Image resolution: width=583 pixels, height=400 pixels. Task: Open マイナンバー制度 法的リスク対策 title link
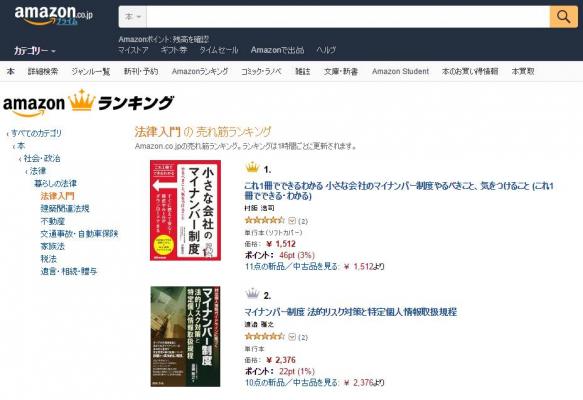(x=350, y=312)
